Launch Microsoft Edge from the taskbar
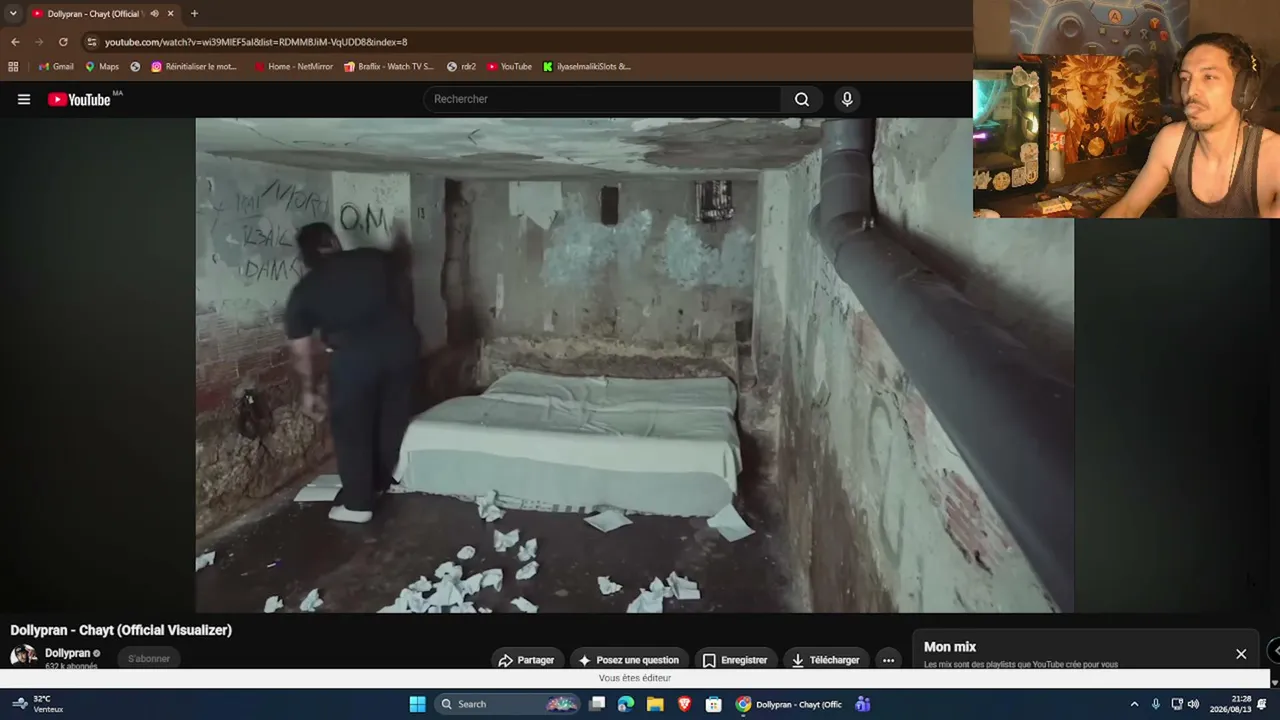This screenshot has height=720, width=1280. pos(626,704)
